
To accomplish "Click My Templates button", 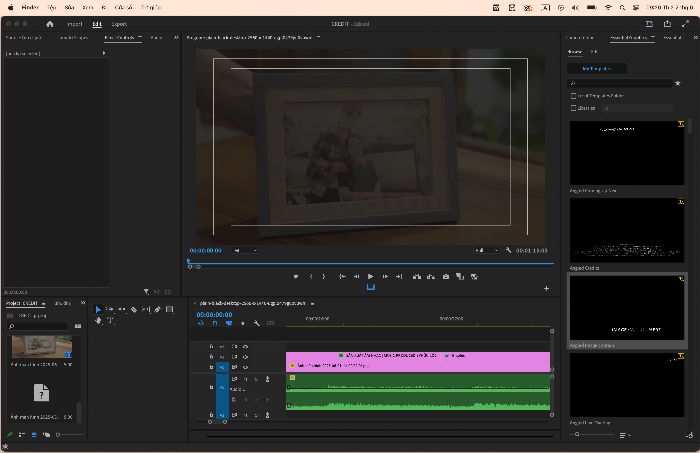I will pos(596,69).
